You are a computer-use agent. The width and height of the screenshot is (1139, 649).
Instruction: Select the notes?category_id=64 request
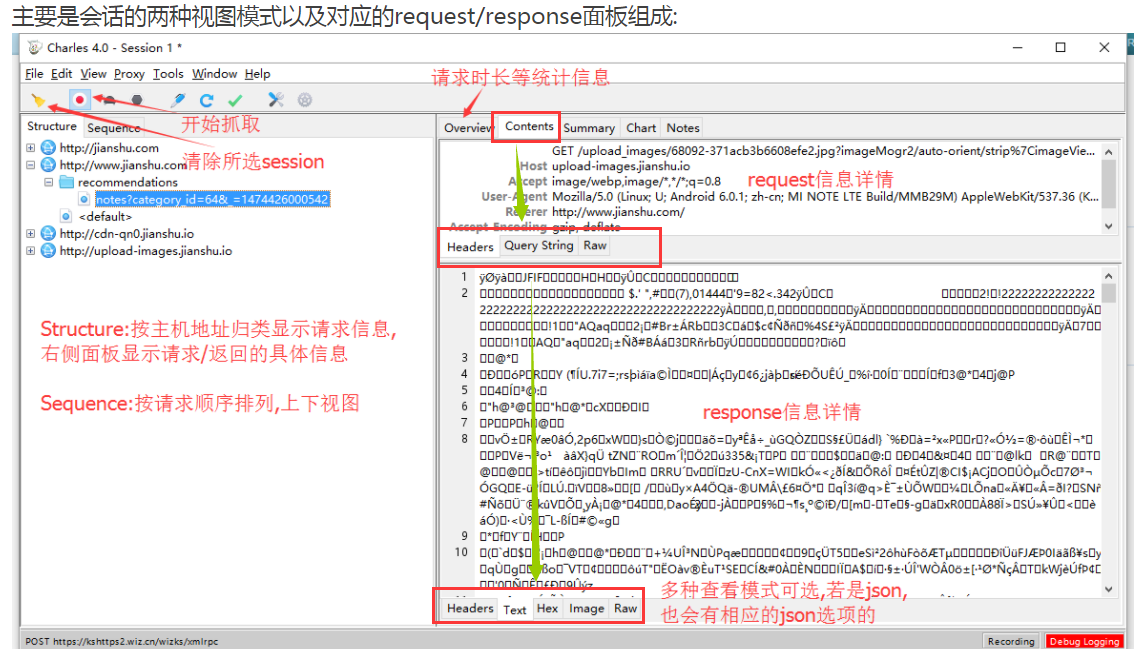tap(212, 199)
